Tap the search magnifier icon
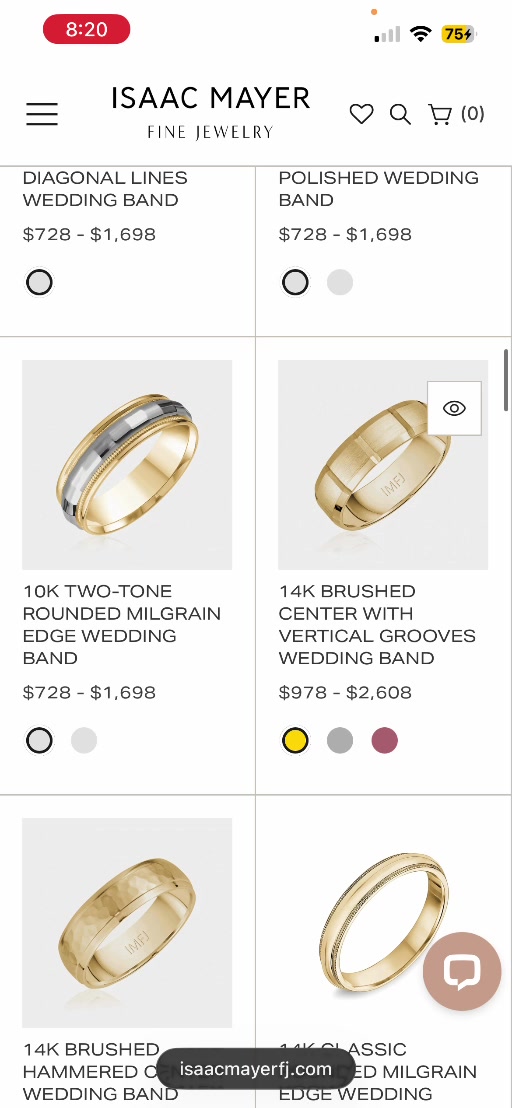Screen dimensions: 512x1108 point(400,114)
